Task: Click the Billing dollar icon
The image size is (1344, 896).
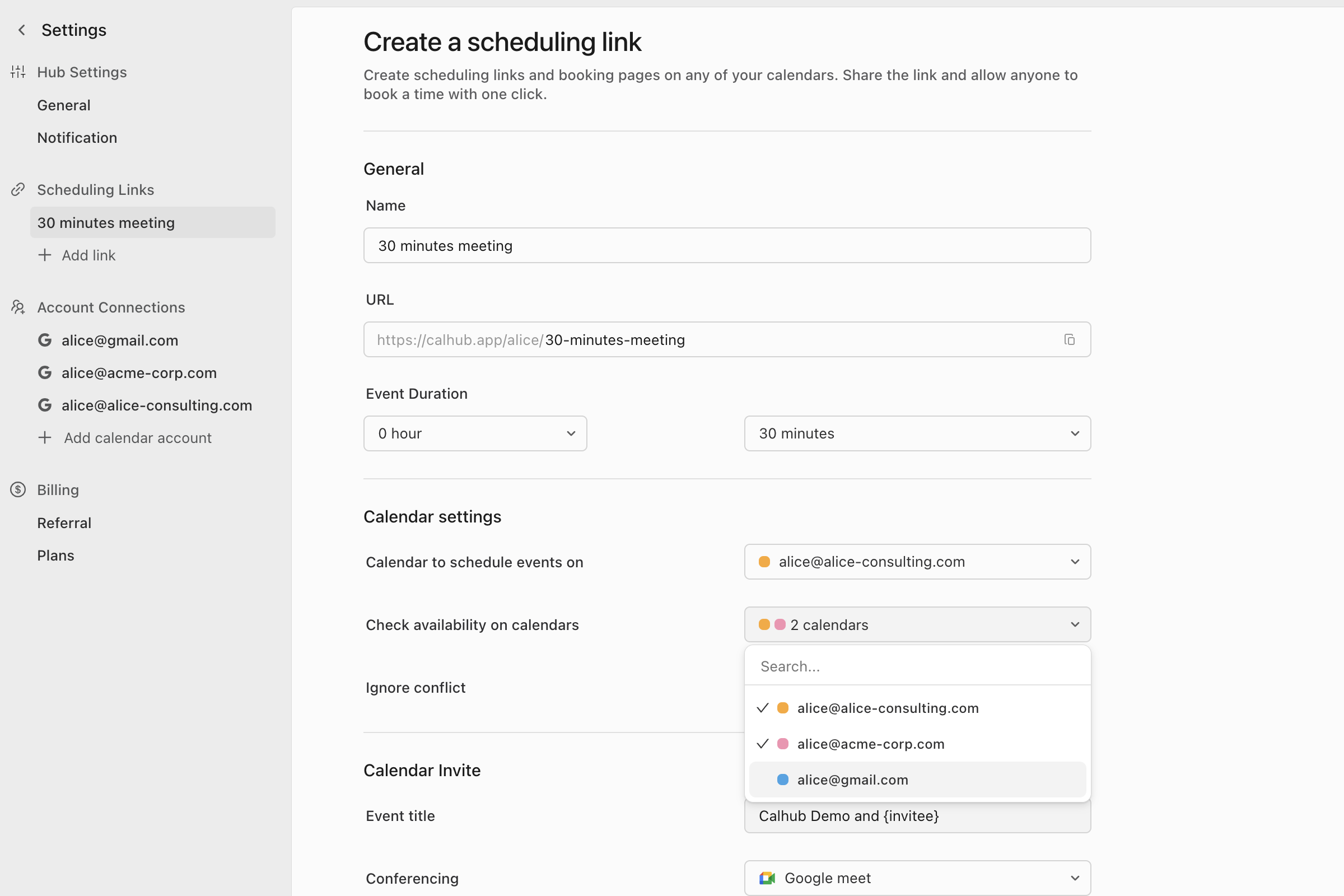Action: click(x=18, y=489)
